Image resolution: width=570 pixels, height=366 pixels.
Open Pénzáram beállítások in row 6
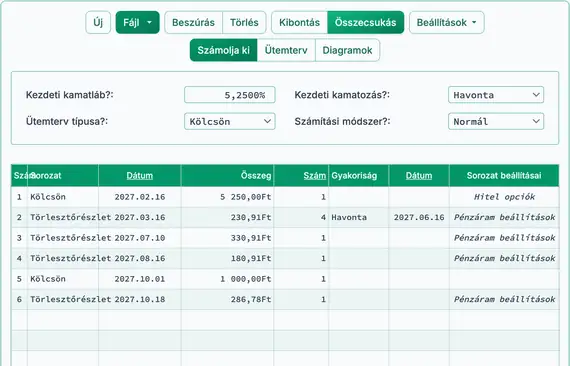(504, 299)
